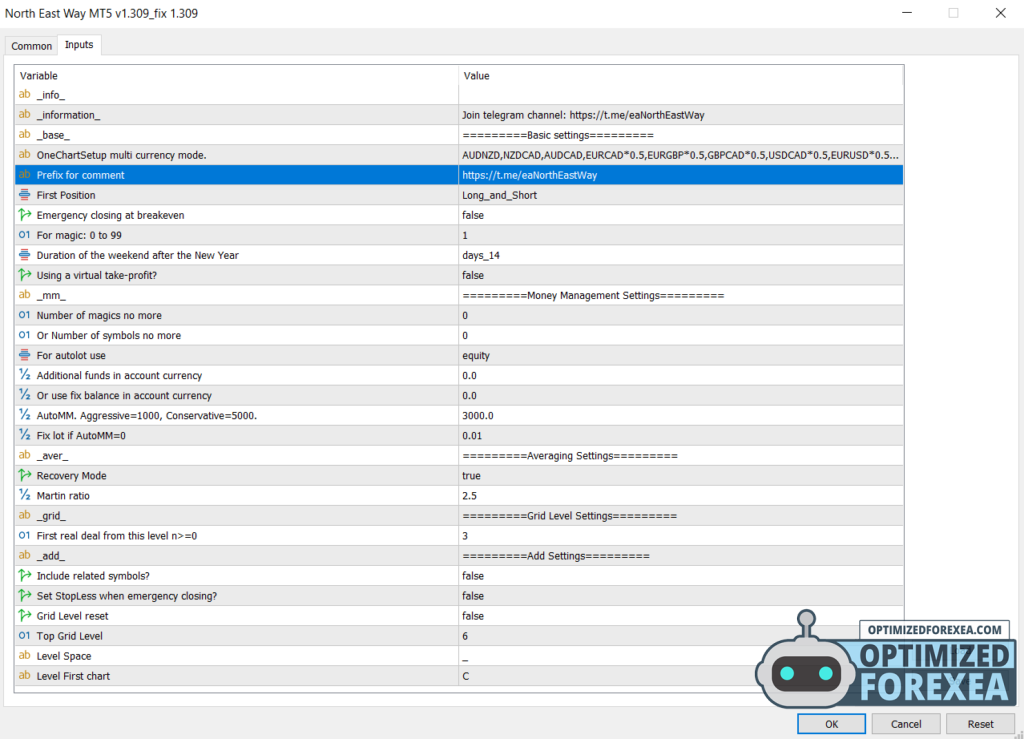The height and width of the screenshot is (739, 1024).
Task: Select the Grid Level Settings value cell
Action: click(x=681, y=516)
